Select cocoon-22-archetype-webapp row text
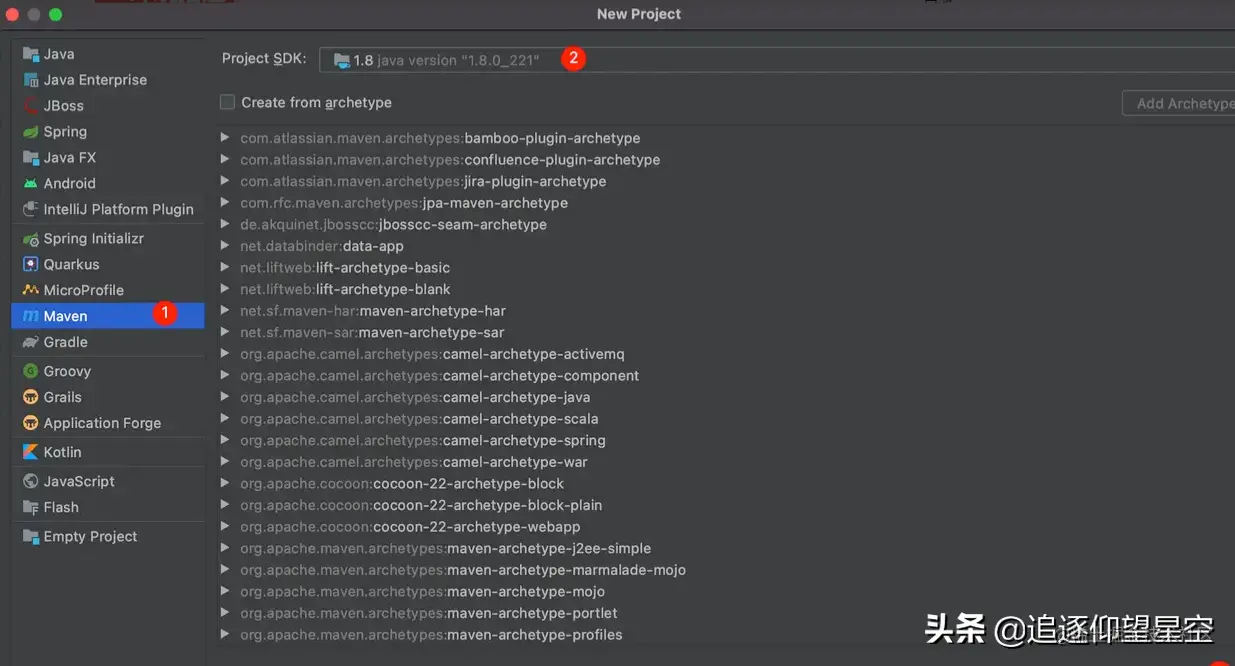1235x666 pixels. 410,527
